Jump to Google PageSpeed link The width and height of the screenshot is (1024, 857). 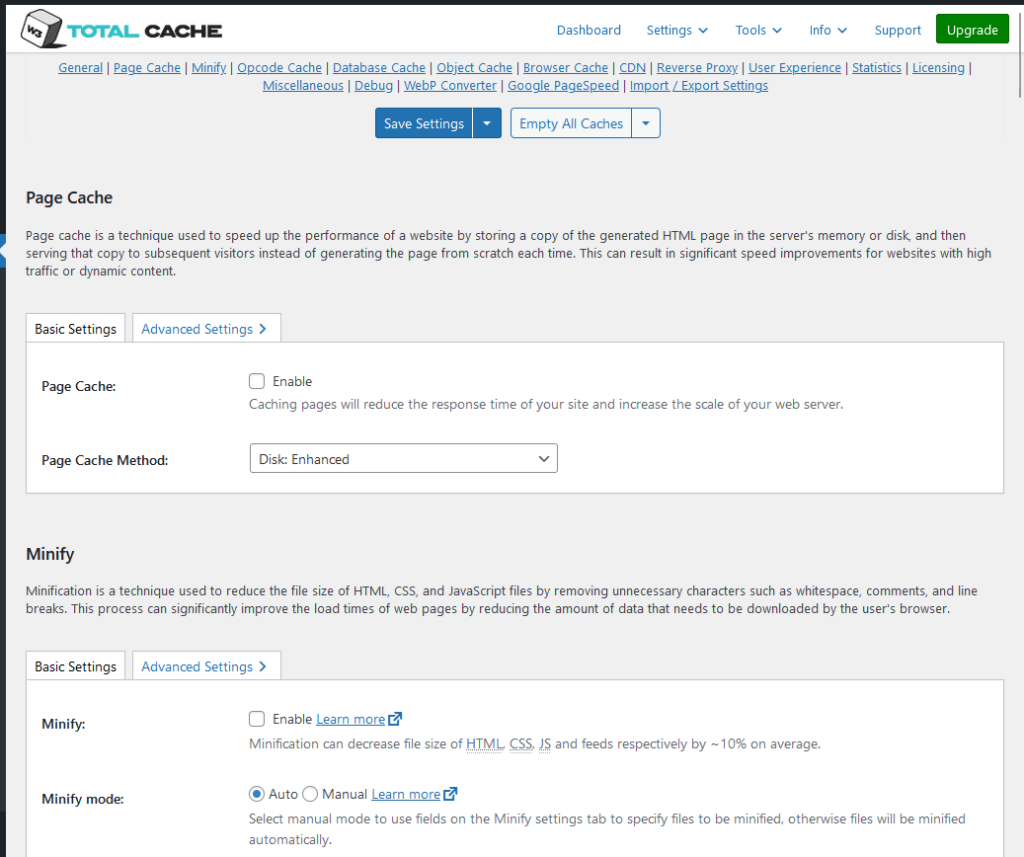[x=563, y=86]
